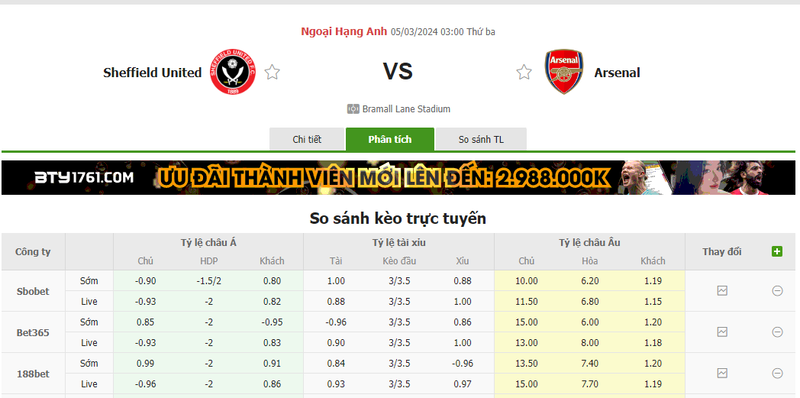Open the Bet365 odds change chart icon
The height and width of the screenshot is (398, 800).
coord(722,332)
